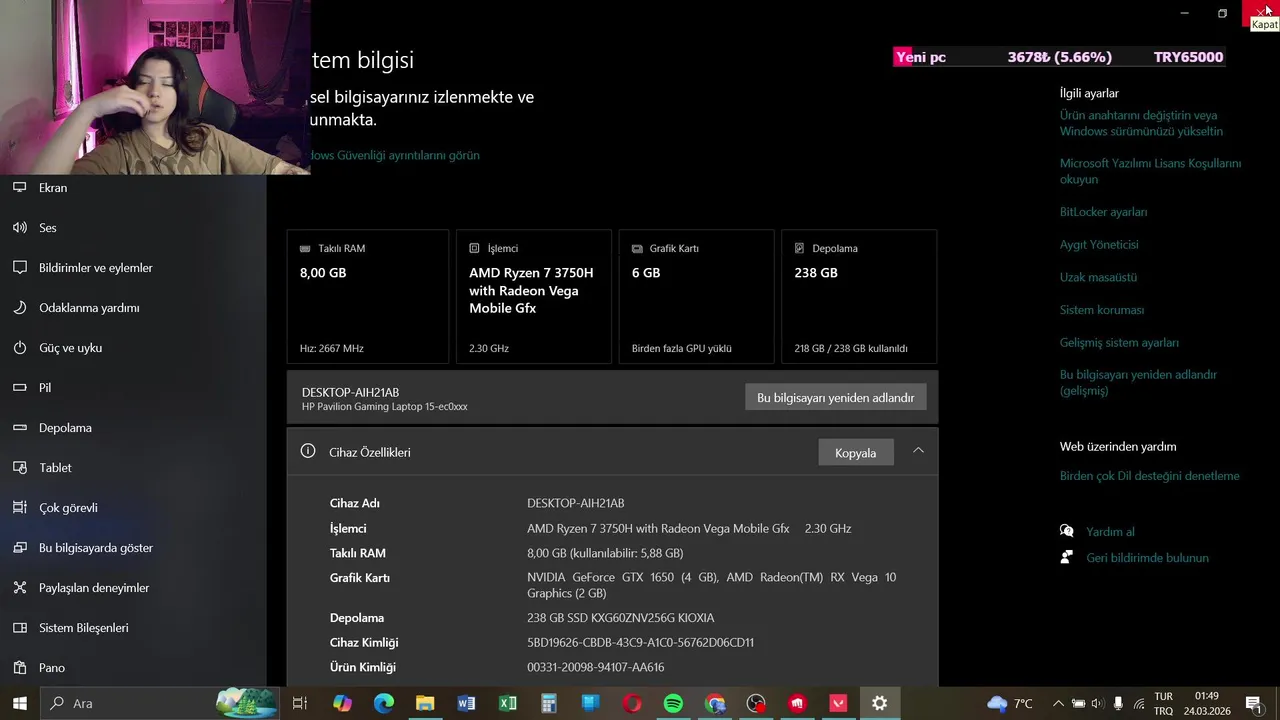Click the Yardım al link
Screen dimensions: 1280x720
pos(1110,532)
